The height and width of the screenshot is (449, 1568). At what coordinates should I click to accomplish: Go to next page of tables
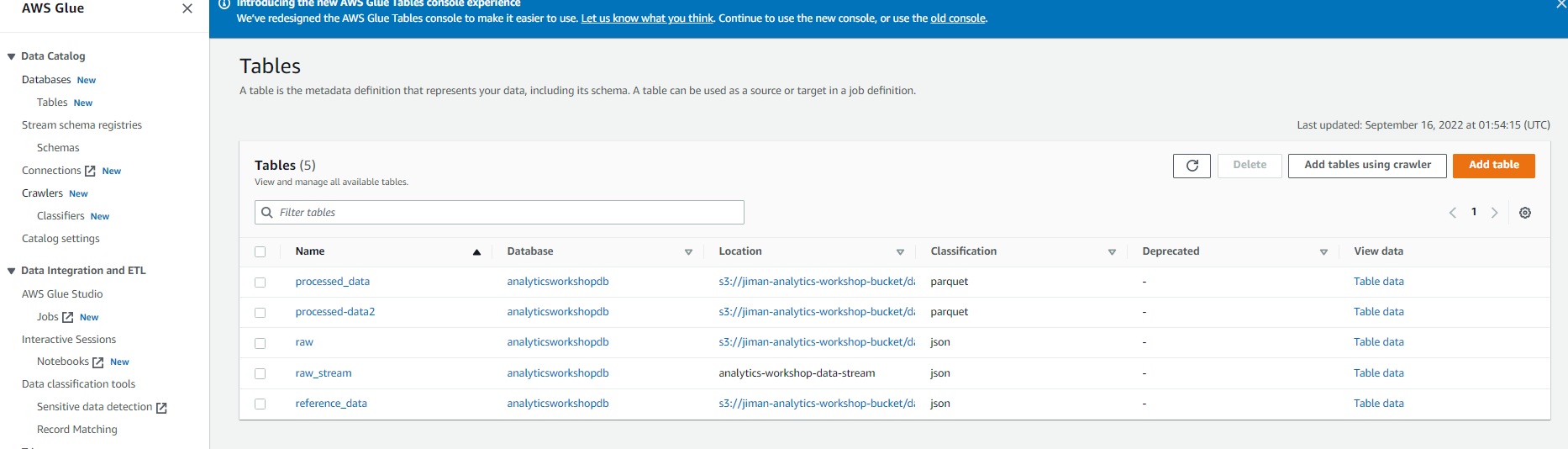(x=1494, y=213)
